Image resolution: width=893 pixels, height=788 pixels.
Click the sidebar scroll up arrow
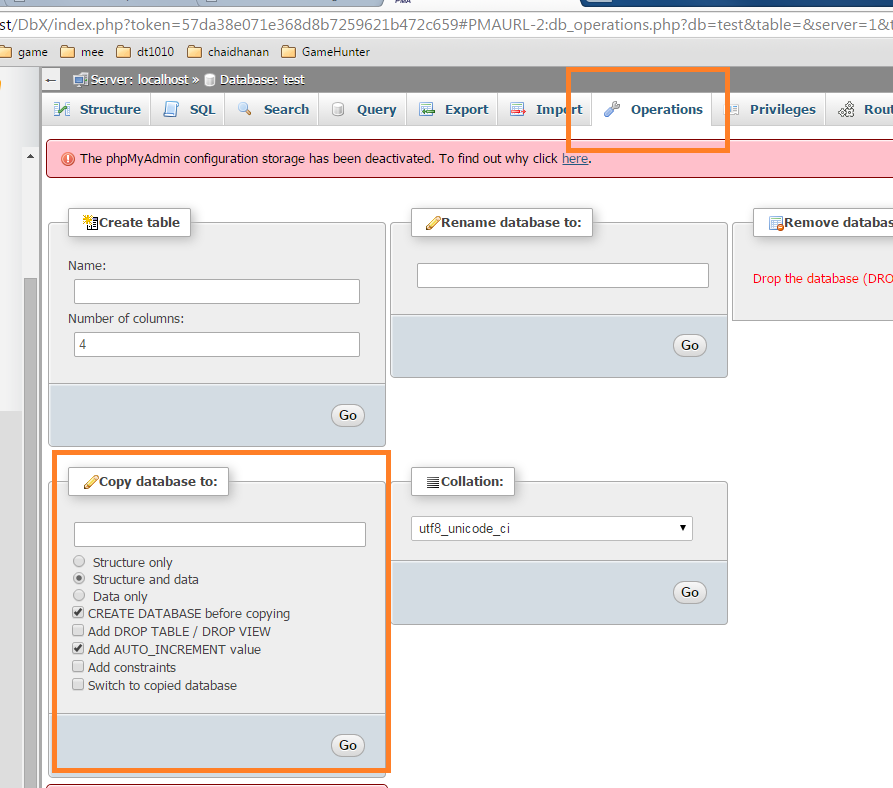click(30, 157)
